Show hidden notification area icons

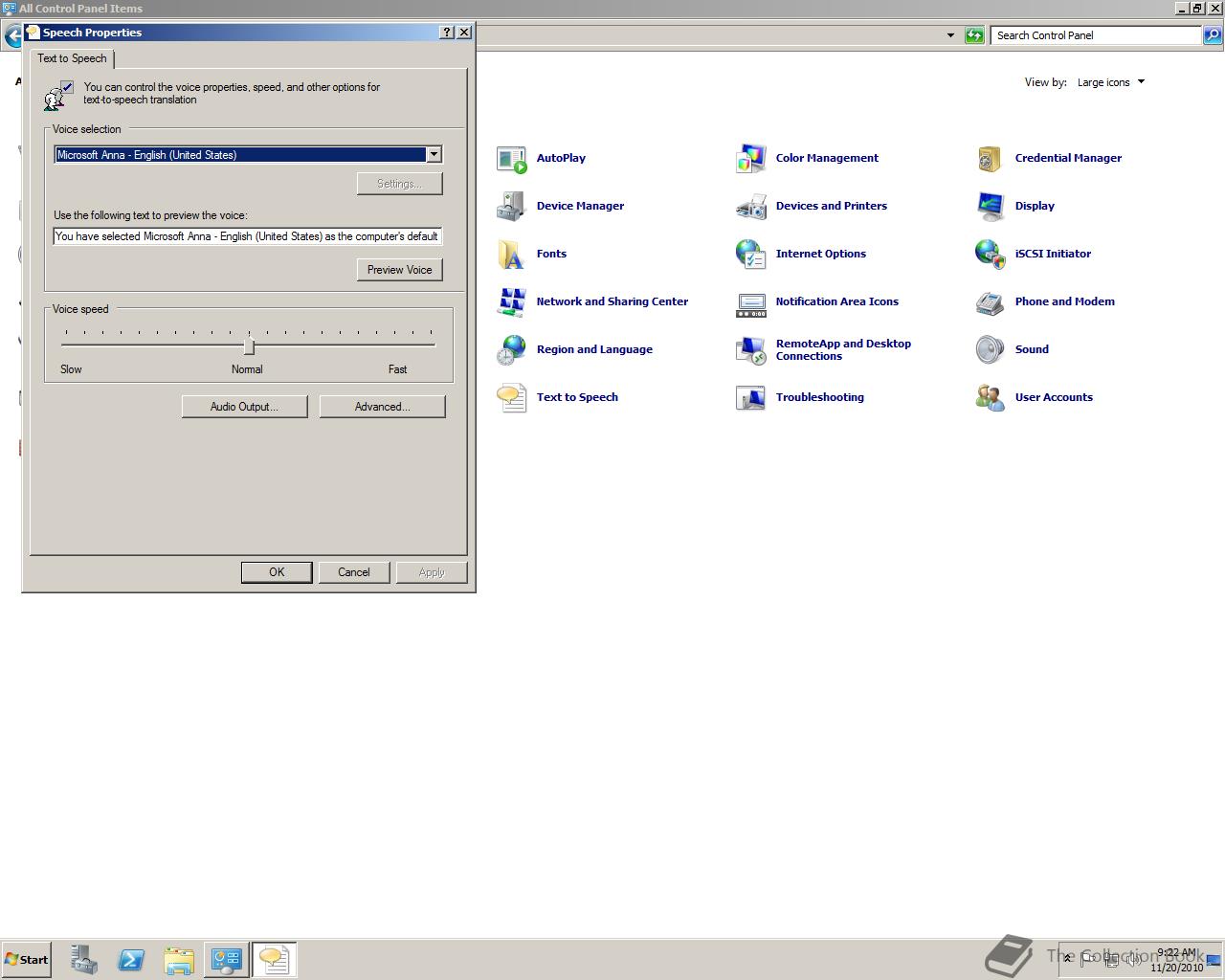(x=1069, y=959)
